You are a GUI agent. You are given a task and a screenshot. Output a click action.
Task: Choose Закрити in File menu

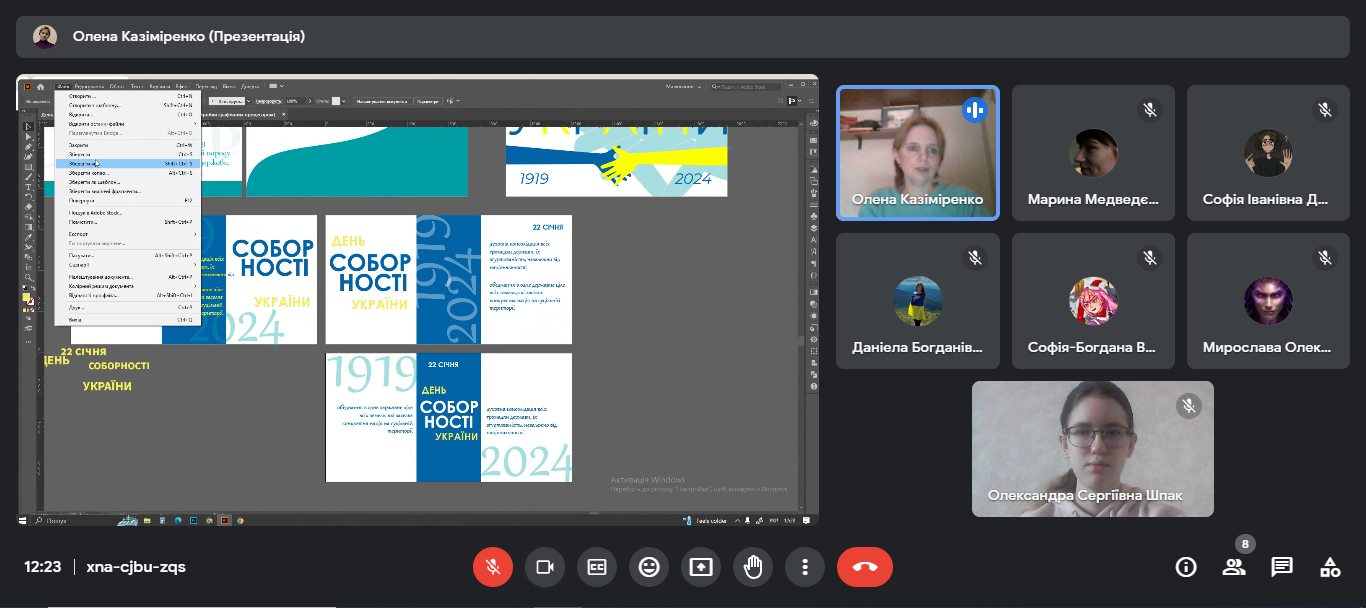point(128,145)
